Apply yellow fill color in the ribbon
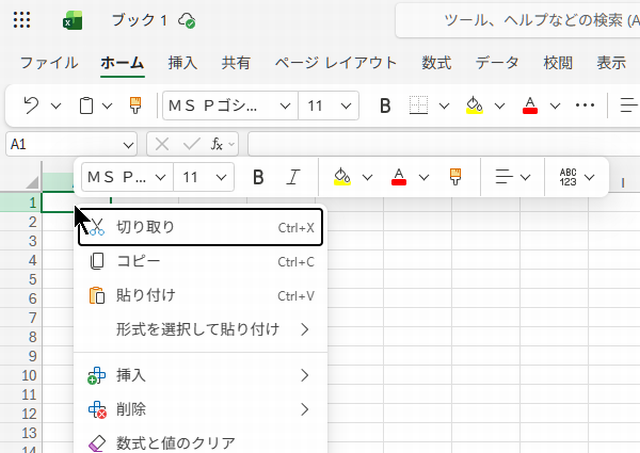This screenshot has height=453, width=640. (475, 105)
